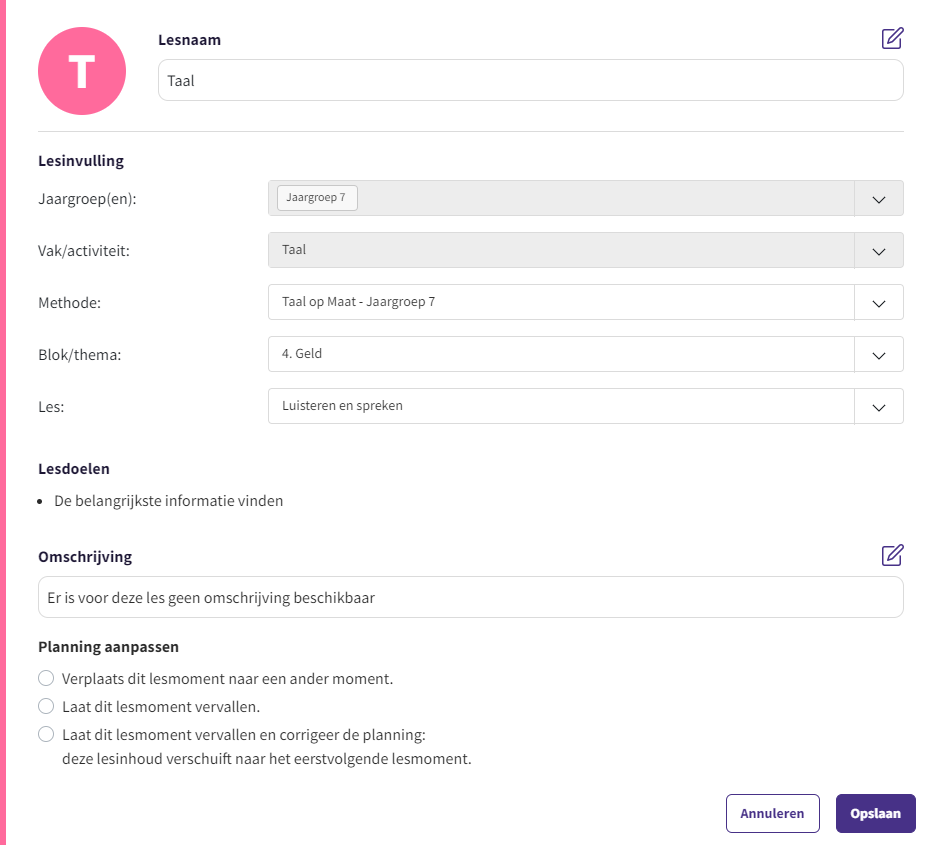Click the 'Luisteren en spreken' lesson value
The height and width of the screenshot is (845, 927).
coord(343,406)
